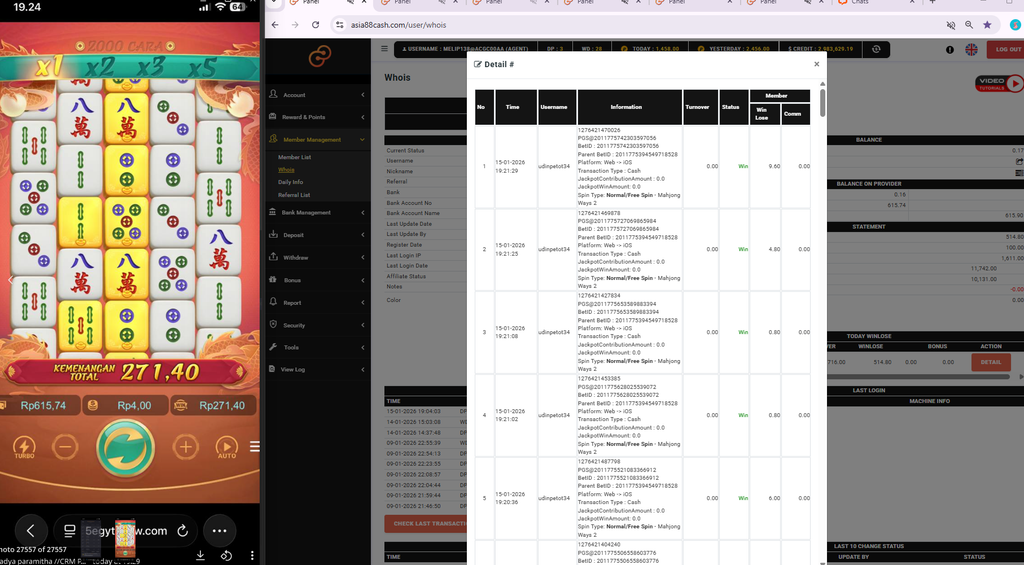This screenshot has width=1024, height=565.
Task: Reload the asia88cash page
Action: pos(315,25)
